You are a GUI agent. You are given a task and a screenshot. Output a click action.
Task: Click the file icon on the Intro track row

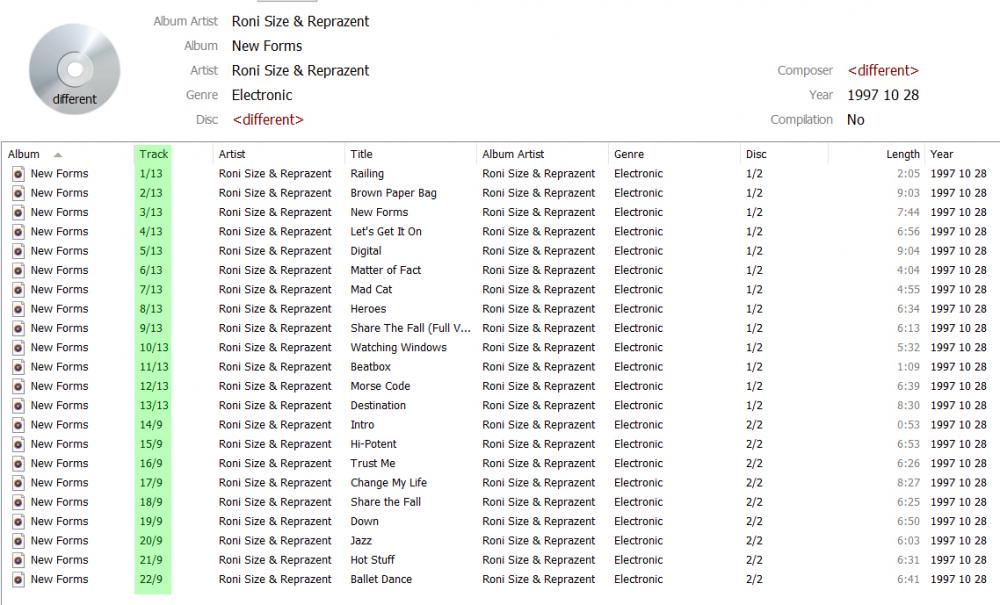[x=18, y=425]
